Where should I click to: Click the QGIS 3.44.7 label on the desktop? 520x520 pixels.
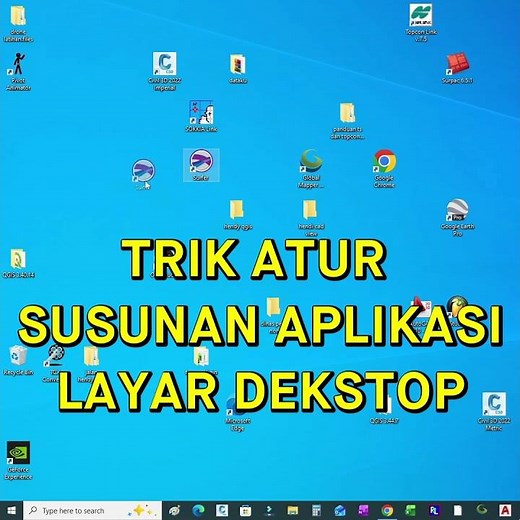pos(384,421)
